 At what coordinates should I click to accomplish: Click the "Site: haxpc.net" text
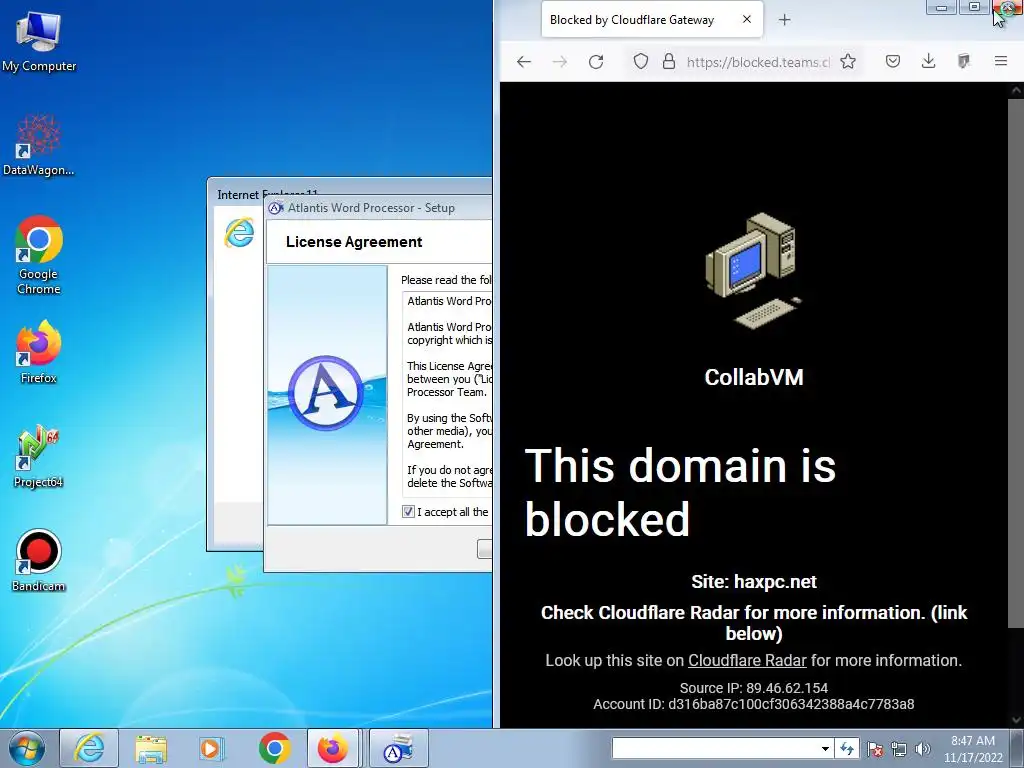pyautogui.click(x=754, y=581)
